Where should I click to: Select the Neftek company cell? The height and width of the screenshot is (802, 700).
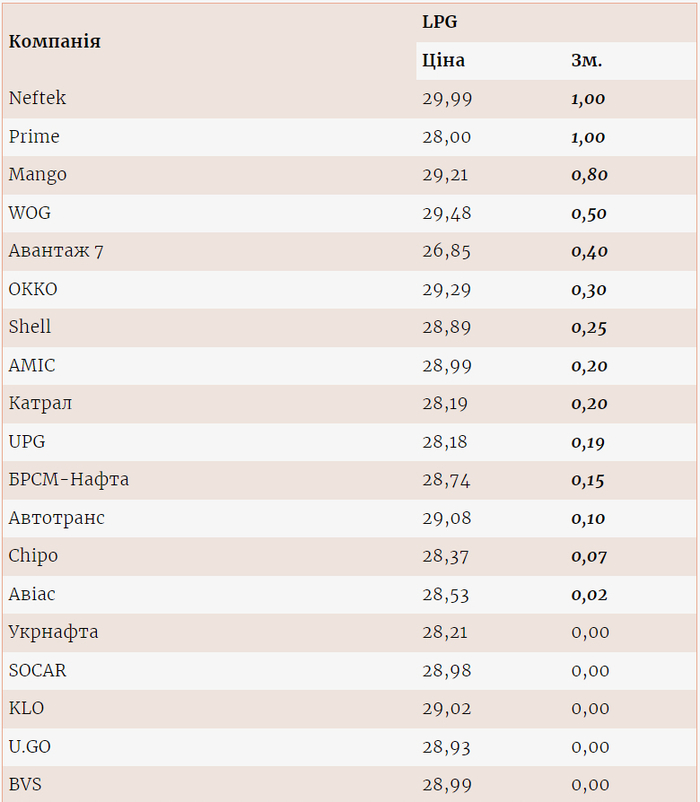pyautogui.click(x=38, y=98)
